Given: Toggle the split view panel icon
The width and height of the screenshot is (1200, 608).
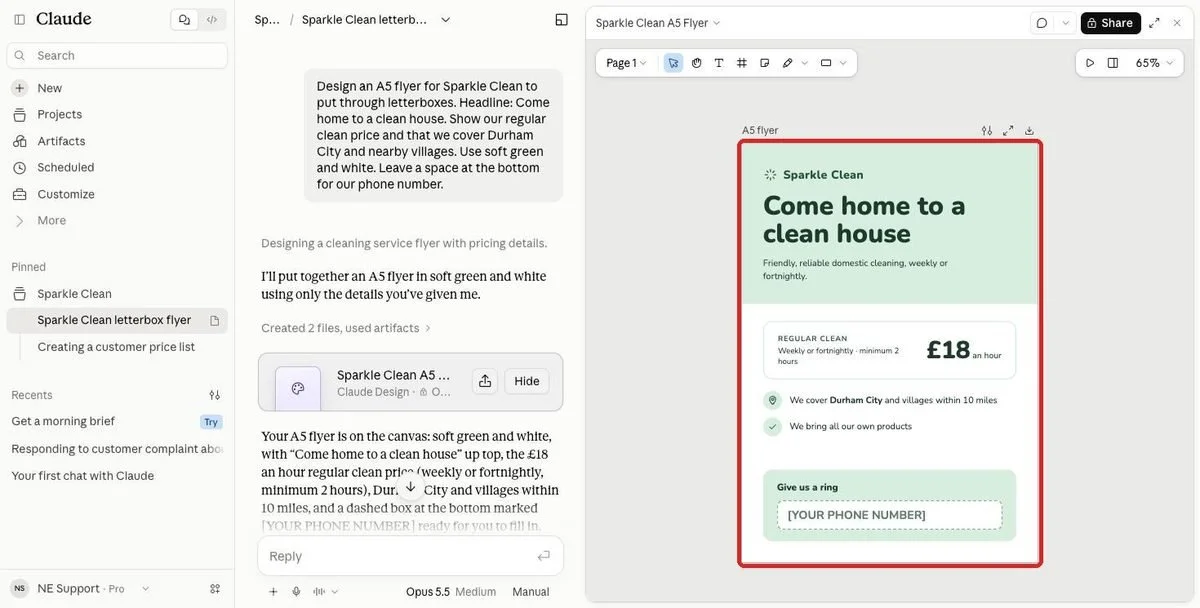Looking at the screenshot, I should (1113, 63).
